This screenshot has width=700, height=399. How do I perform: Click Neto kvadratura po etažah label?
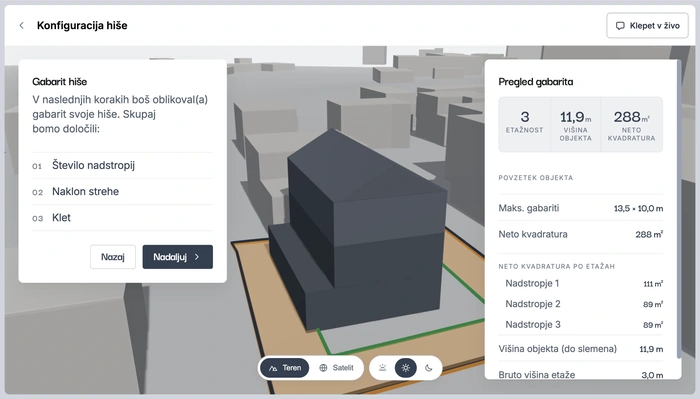[557, 266]
